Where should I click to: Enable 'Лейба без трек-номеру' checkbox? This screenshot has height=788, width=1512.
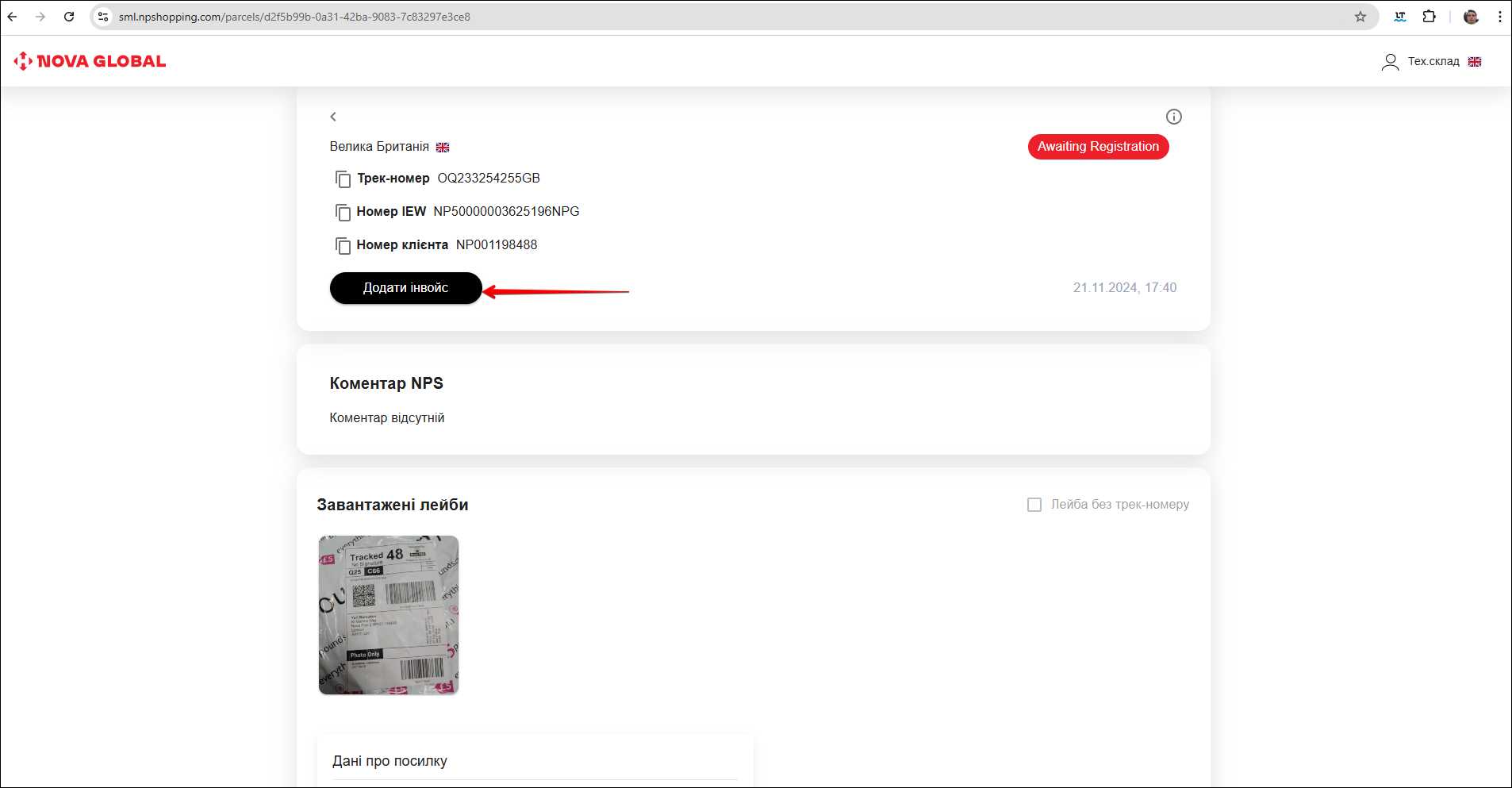(1034, 505)
